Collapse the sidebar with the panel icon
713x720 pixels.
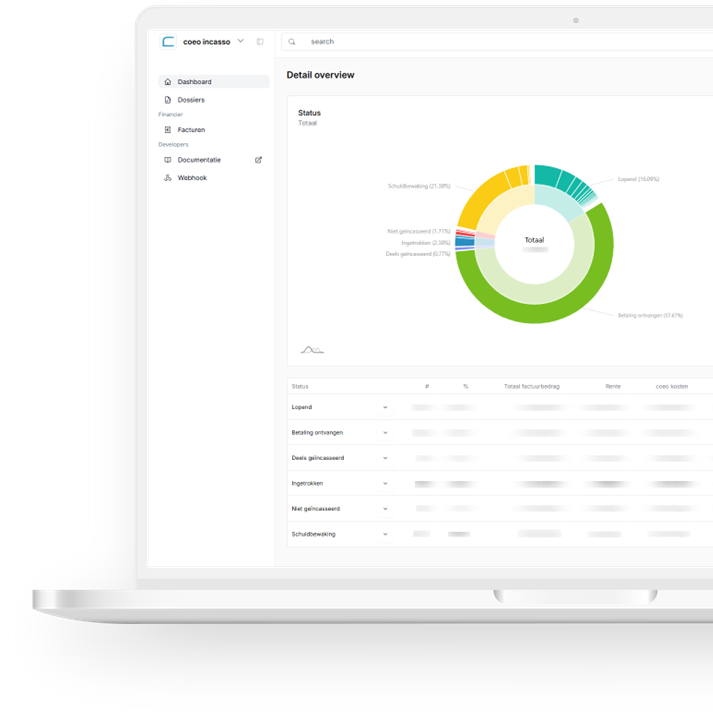click(260, 42)
